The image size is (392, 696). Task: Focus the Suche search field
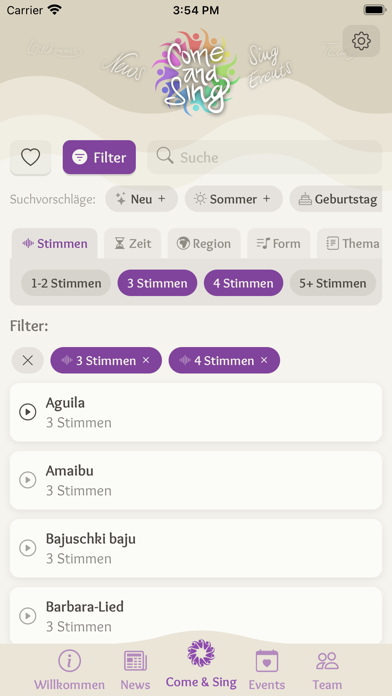coord(265,157)
